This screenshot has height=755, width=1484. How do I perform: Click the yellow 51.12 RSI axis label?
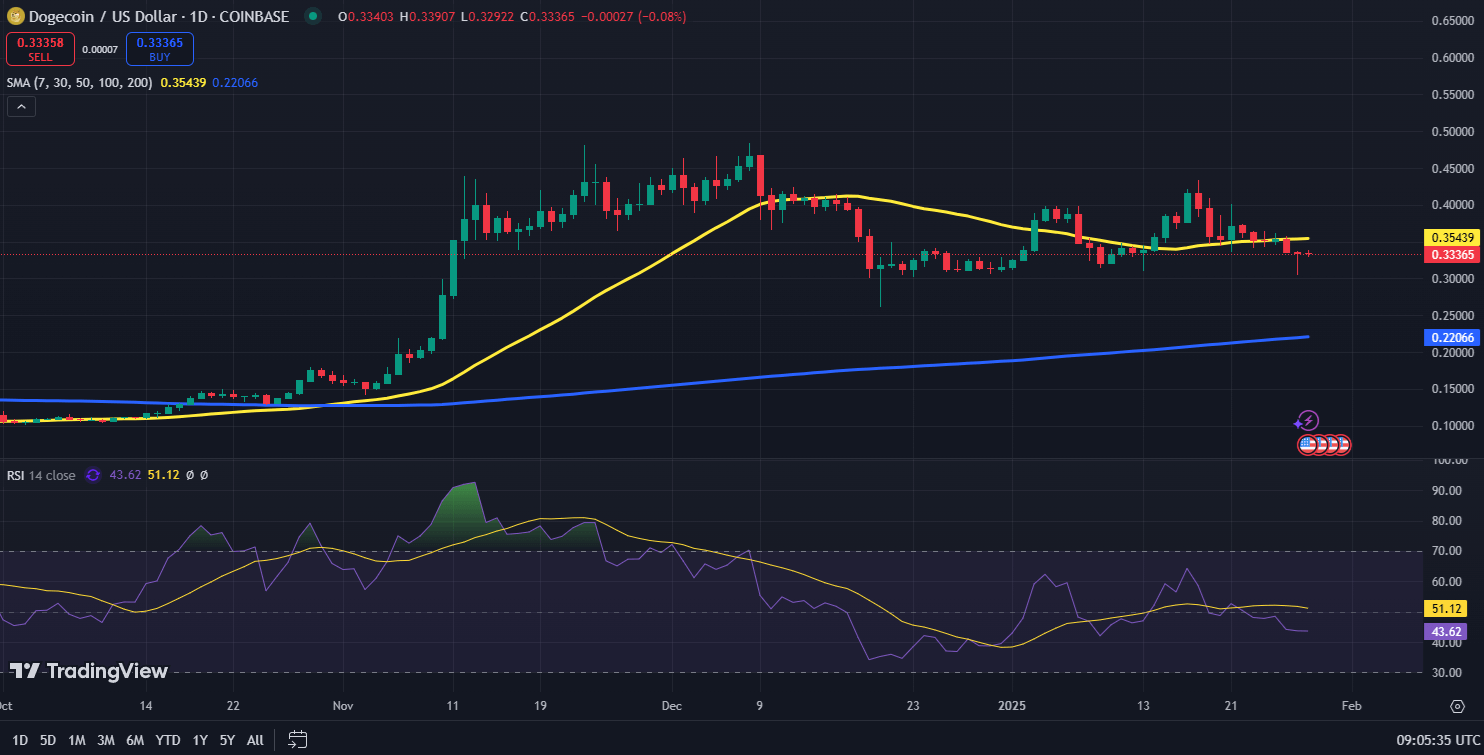click(x=1443, y=609)
